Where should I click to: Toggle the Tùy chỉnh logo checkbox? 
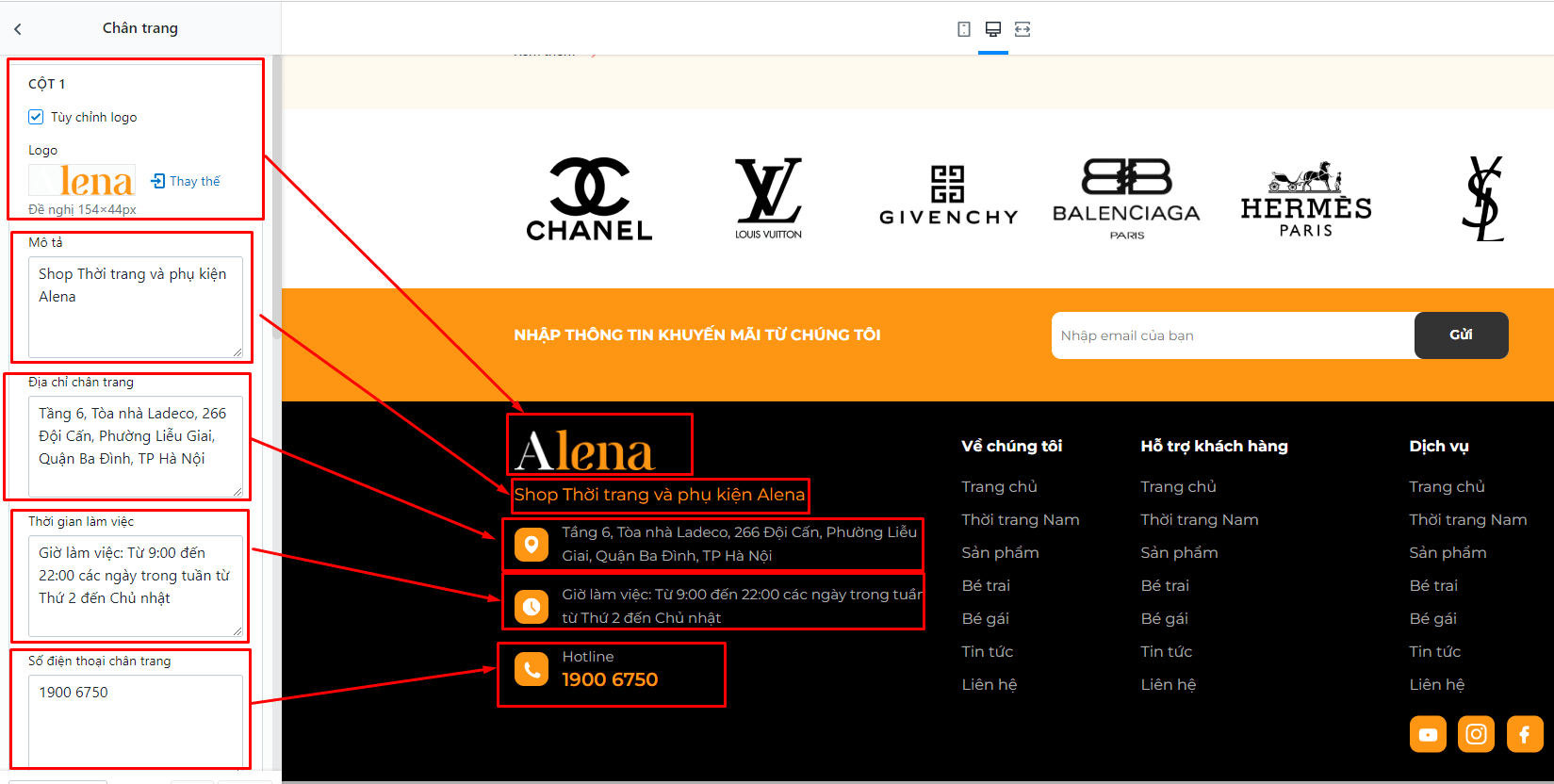click(x=36, y=117)
